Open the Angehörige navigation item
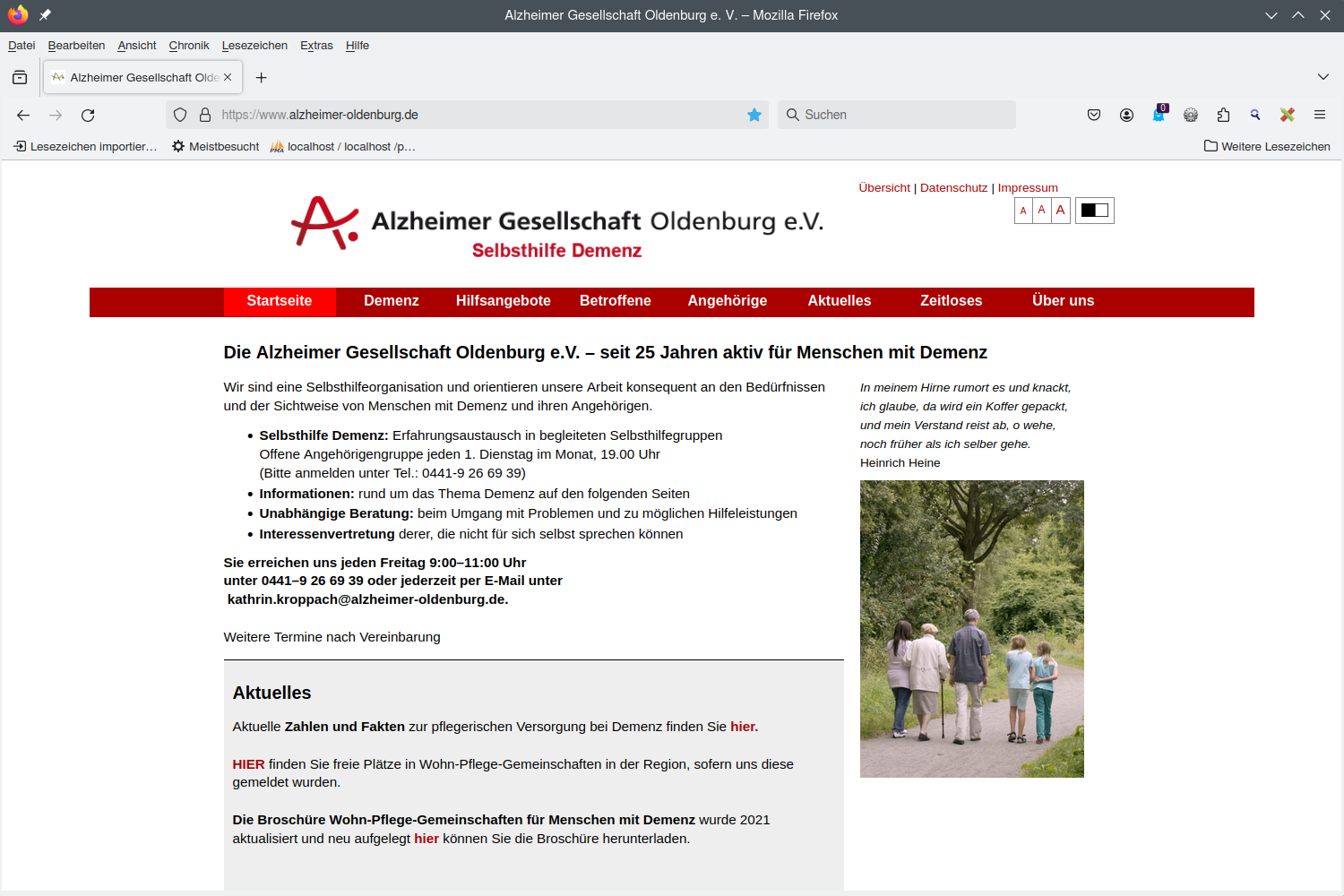This screenshot has height=896, width=1344. 728,301
